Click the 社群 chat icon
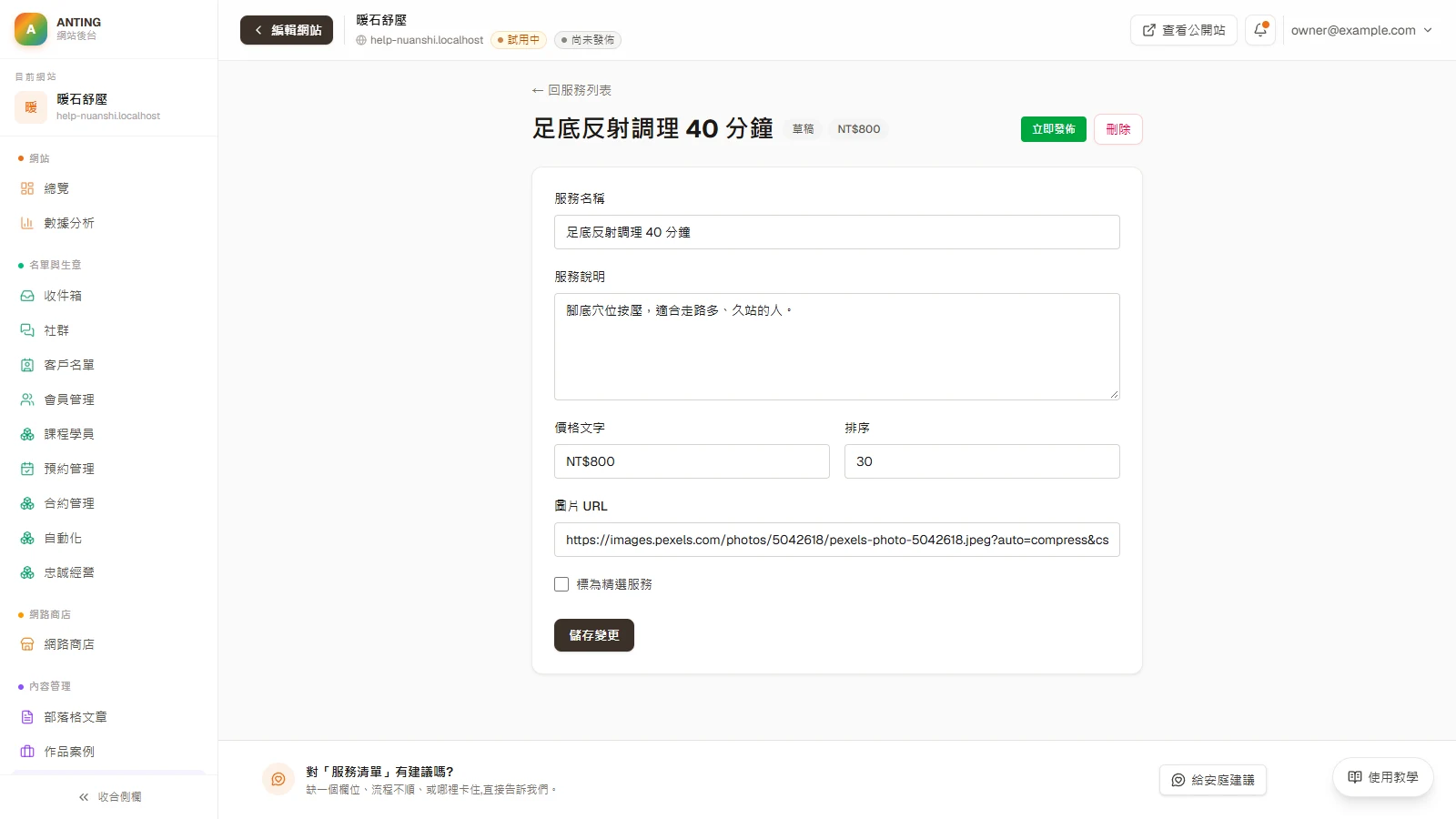The width and height of the screenshot is (1456, 819). [x=27, y=330]
